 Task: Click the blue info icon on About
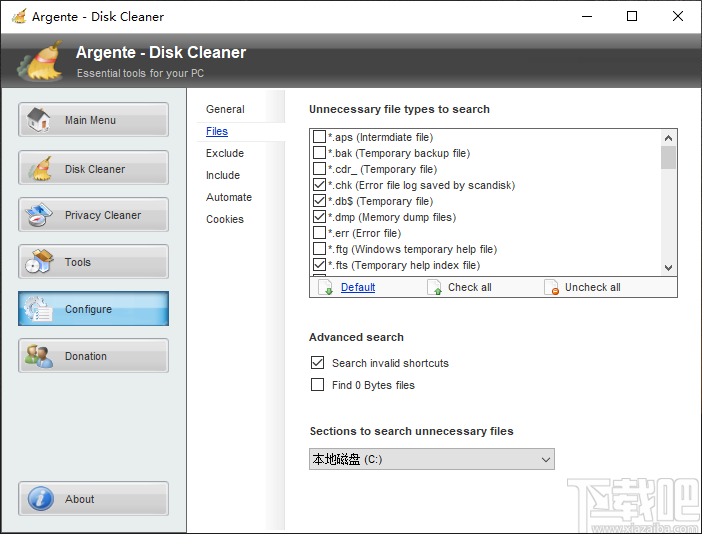(x=40, y=499)
